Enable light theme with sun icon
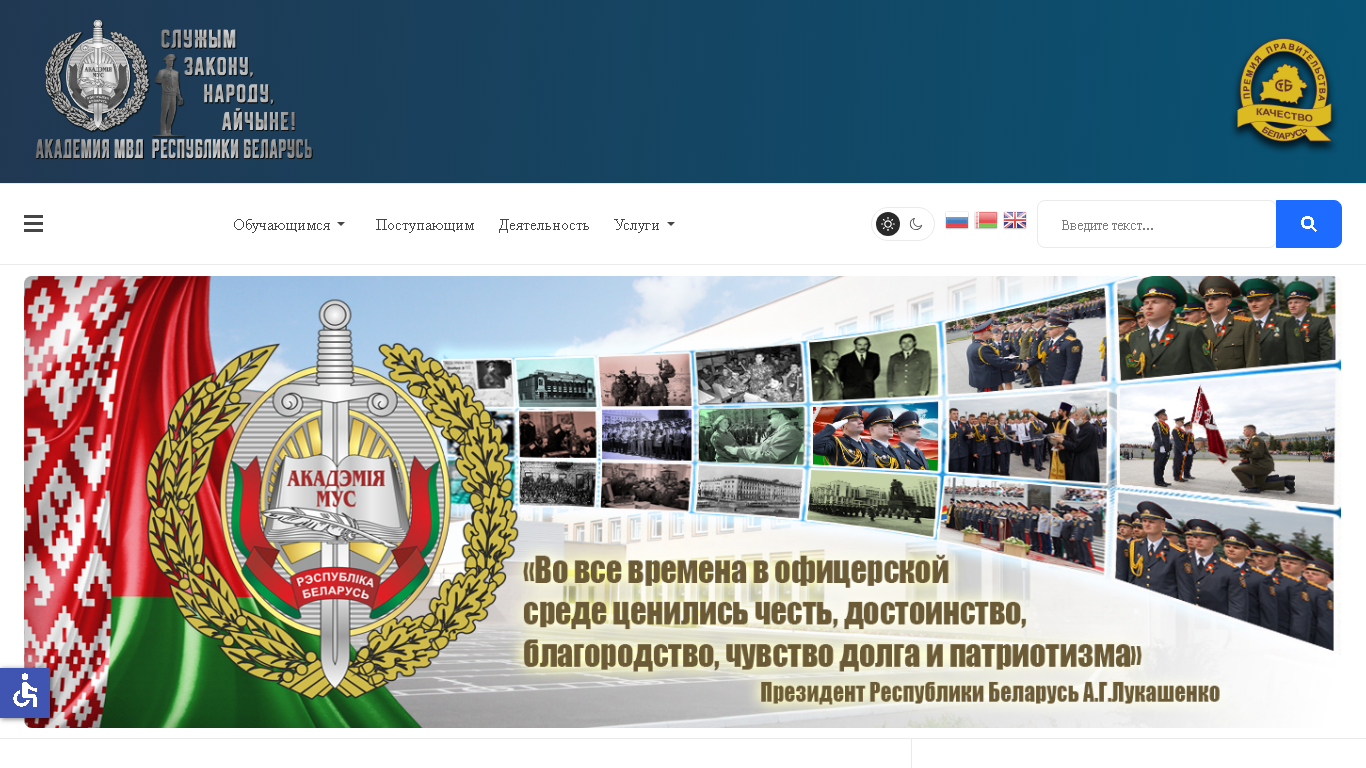The height and width of the screenshot is (768, 1366). (x=888, y=224)
